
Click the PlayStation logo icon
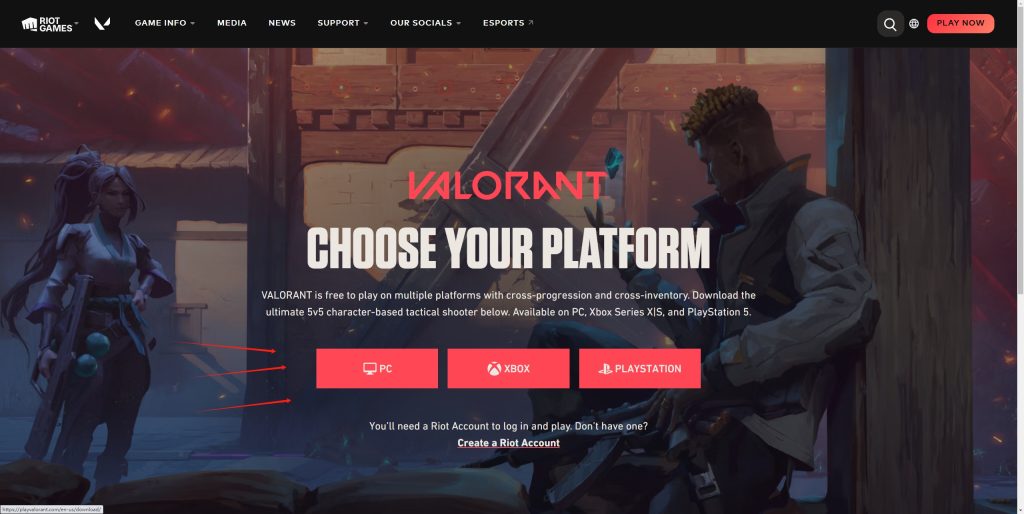pos(605,369)
